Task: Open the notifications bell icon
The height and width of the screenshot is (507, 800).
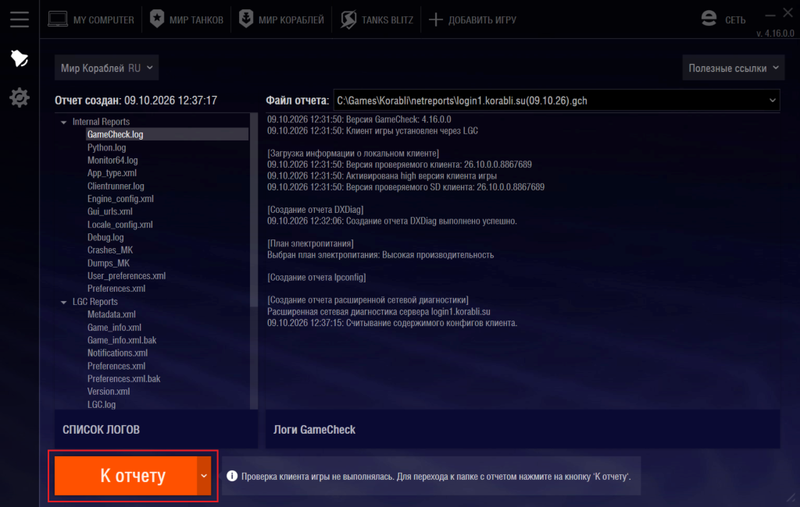Action: [19, 59]
